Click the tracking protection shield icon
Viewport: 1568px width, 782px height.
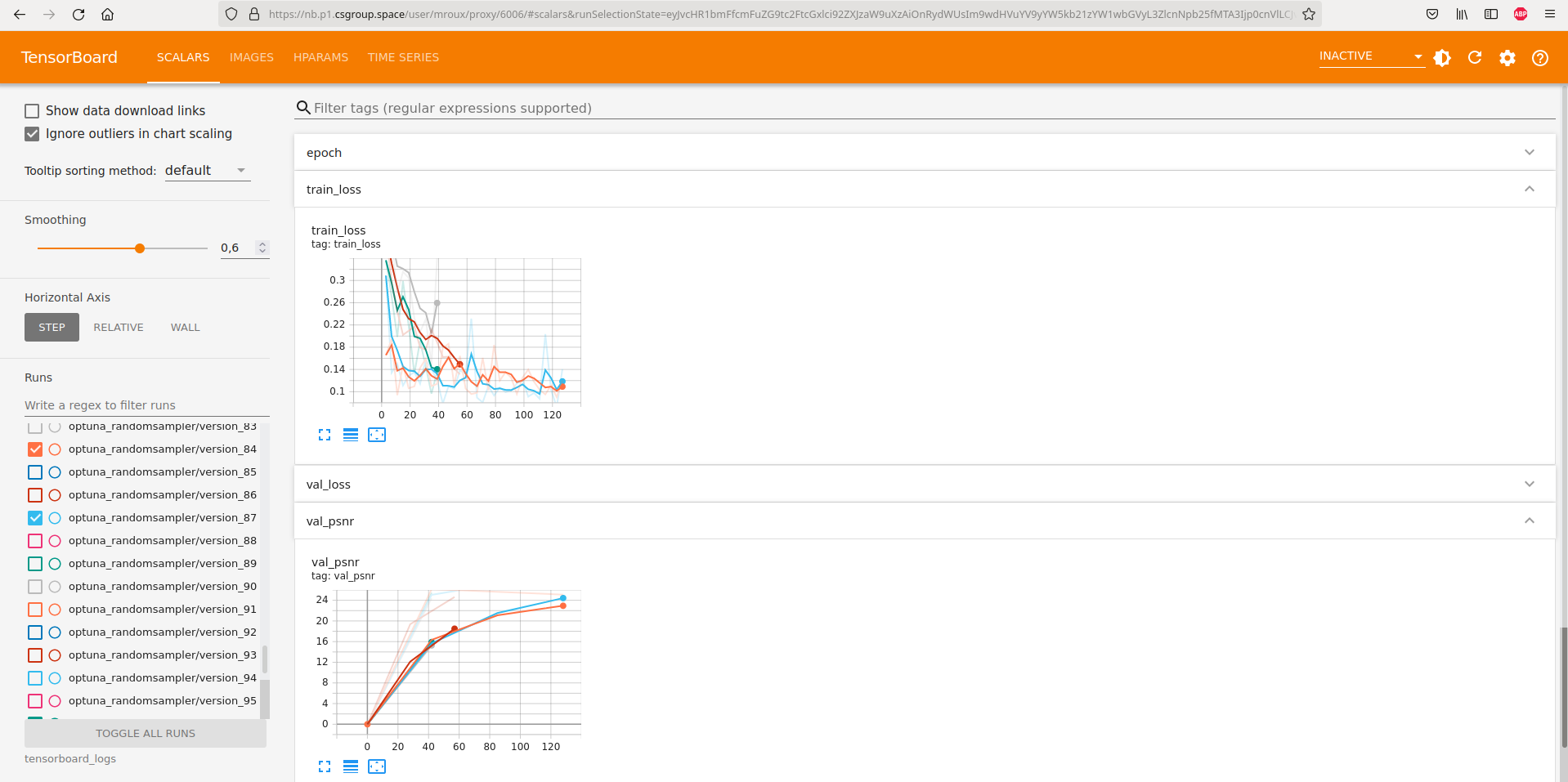231,14
